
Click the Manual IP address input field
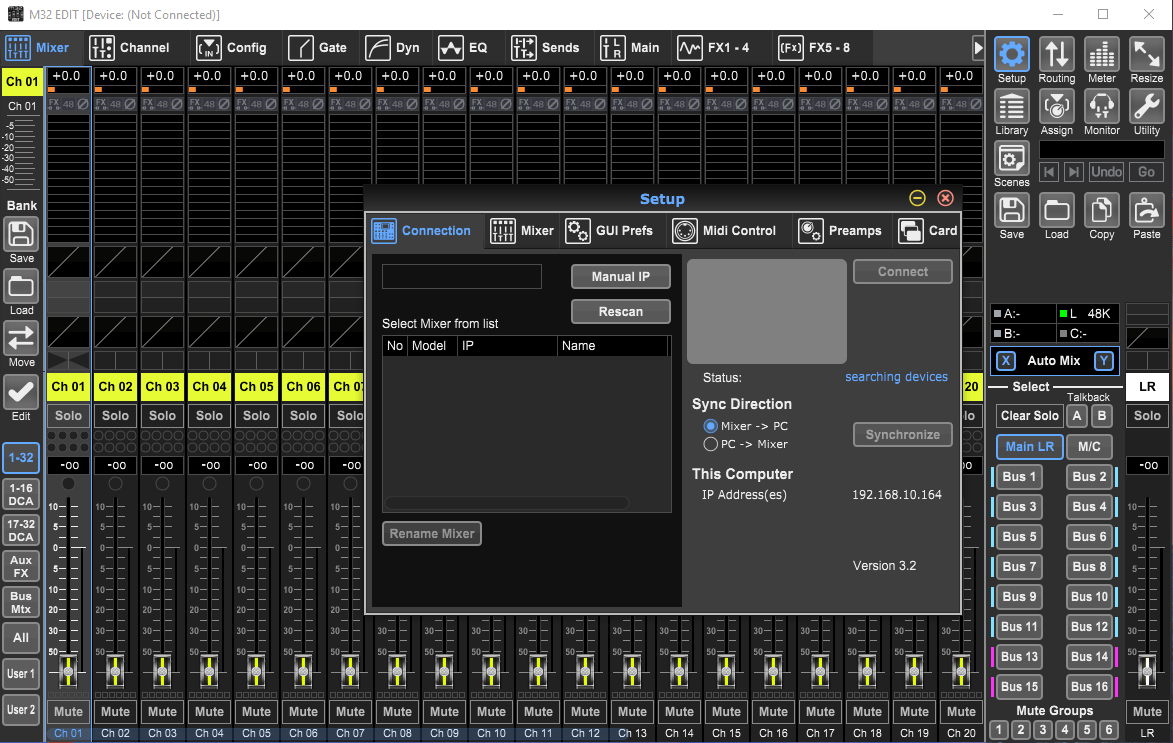click(x=461, y=276)
